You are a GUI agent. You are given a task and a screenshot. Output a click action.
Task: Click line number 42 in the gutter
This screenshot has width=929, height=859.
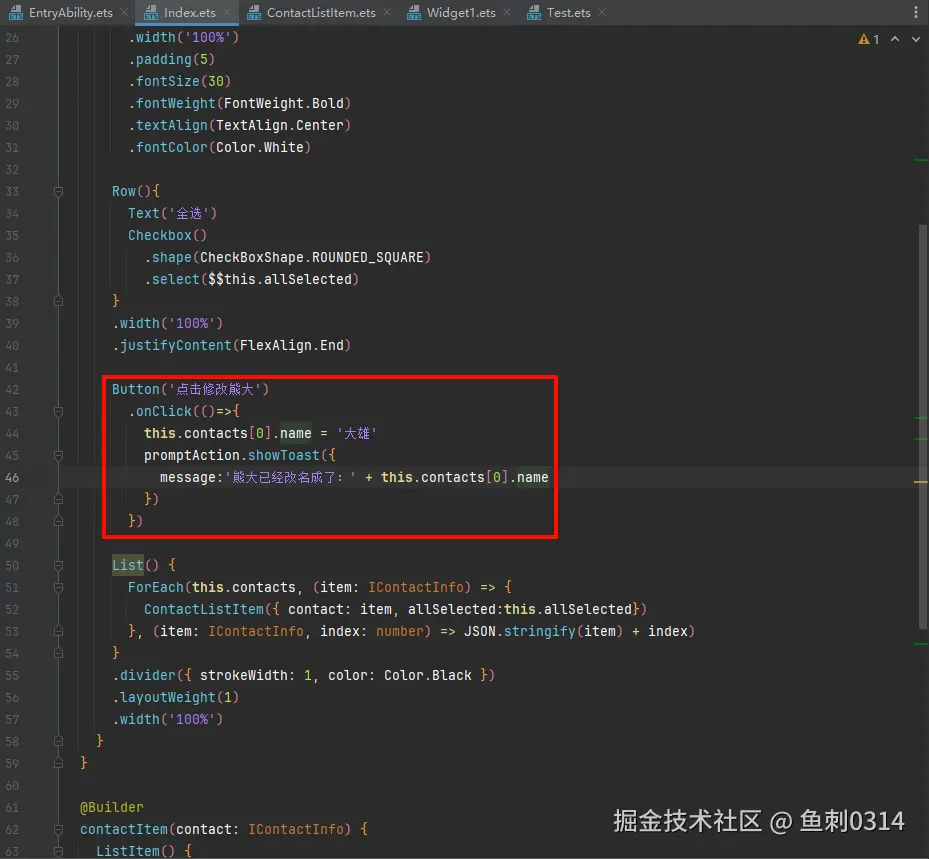(12, 390)
